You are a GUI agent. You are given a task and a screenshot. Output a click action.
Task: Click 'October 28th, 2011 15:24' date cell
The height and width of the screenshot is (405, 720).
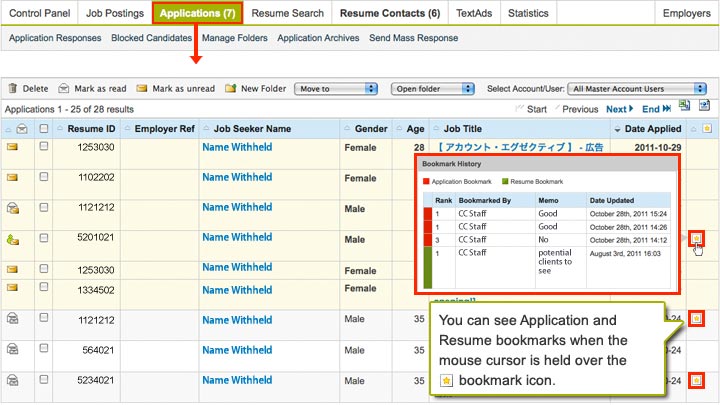coord(628,214)
